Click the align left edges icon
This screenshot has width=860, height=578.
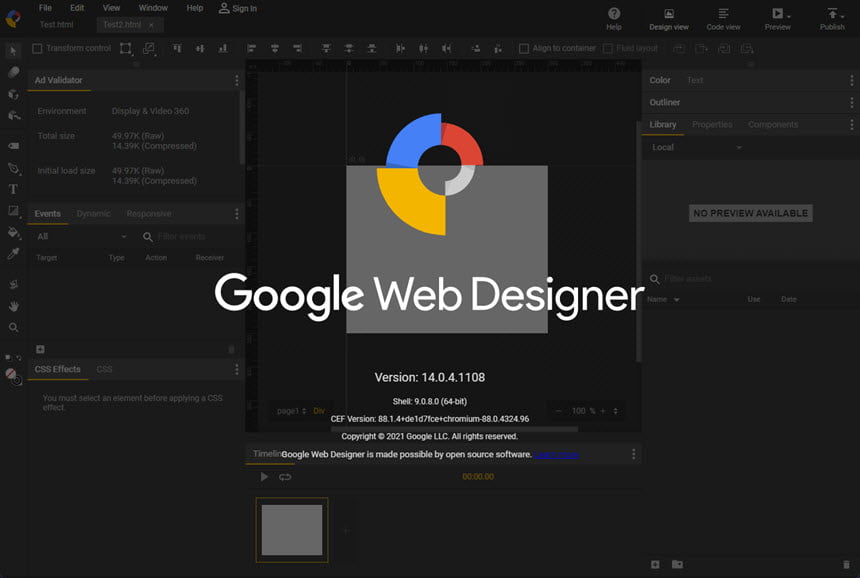point(252,48)
